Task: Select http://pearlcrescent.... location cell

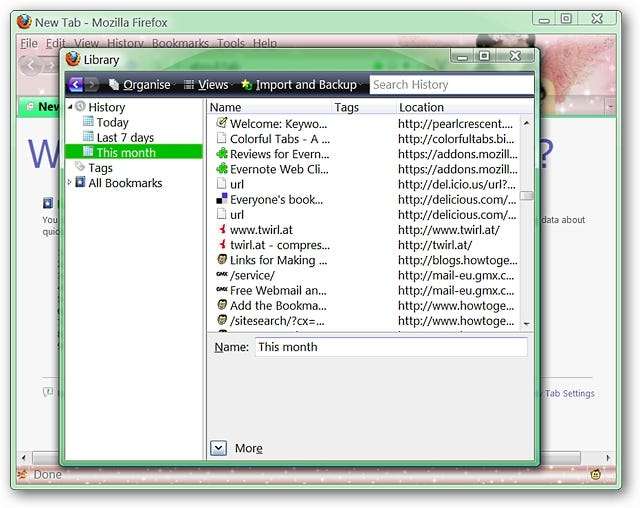Action: coord(456,123)
